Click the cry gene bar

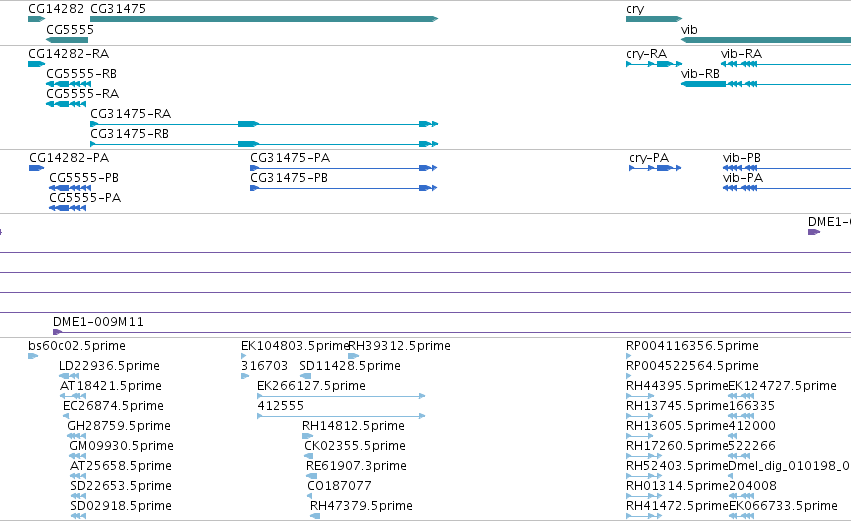coord(653,19)
